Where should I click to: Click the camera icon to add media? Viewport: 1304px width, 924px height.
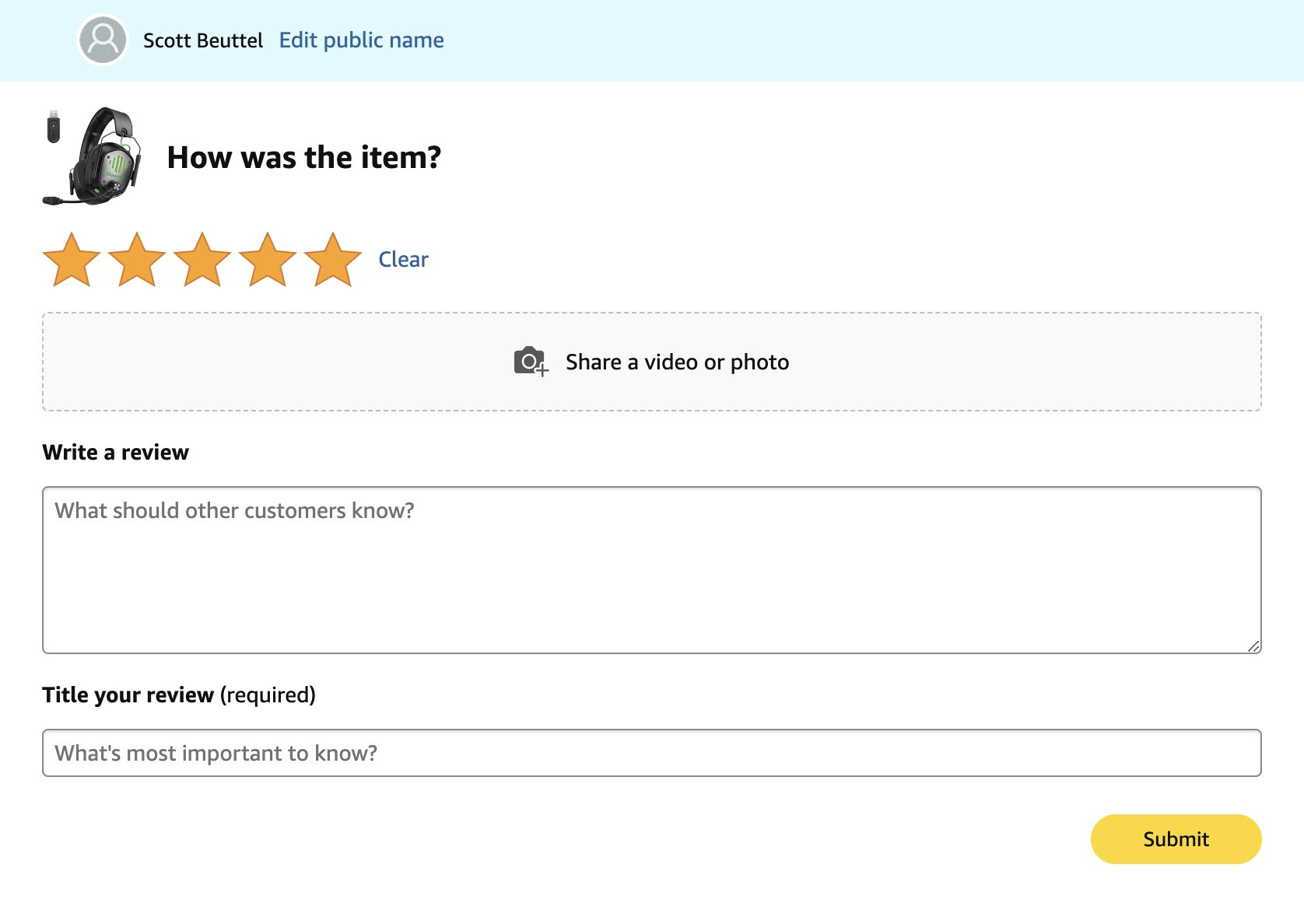point(531,362)
